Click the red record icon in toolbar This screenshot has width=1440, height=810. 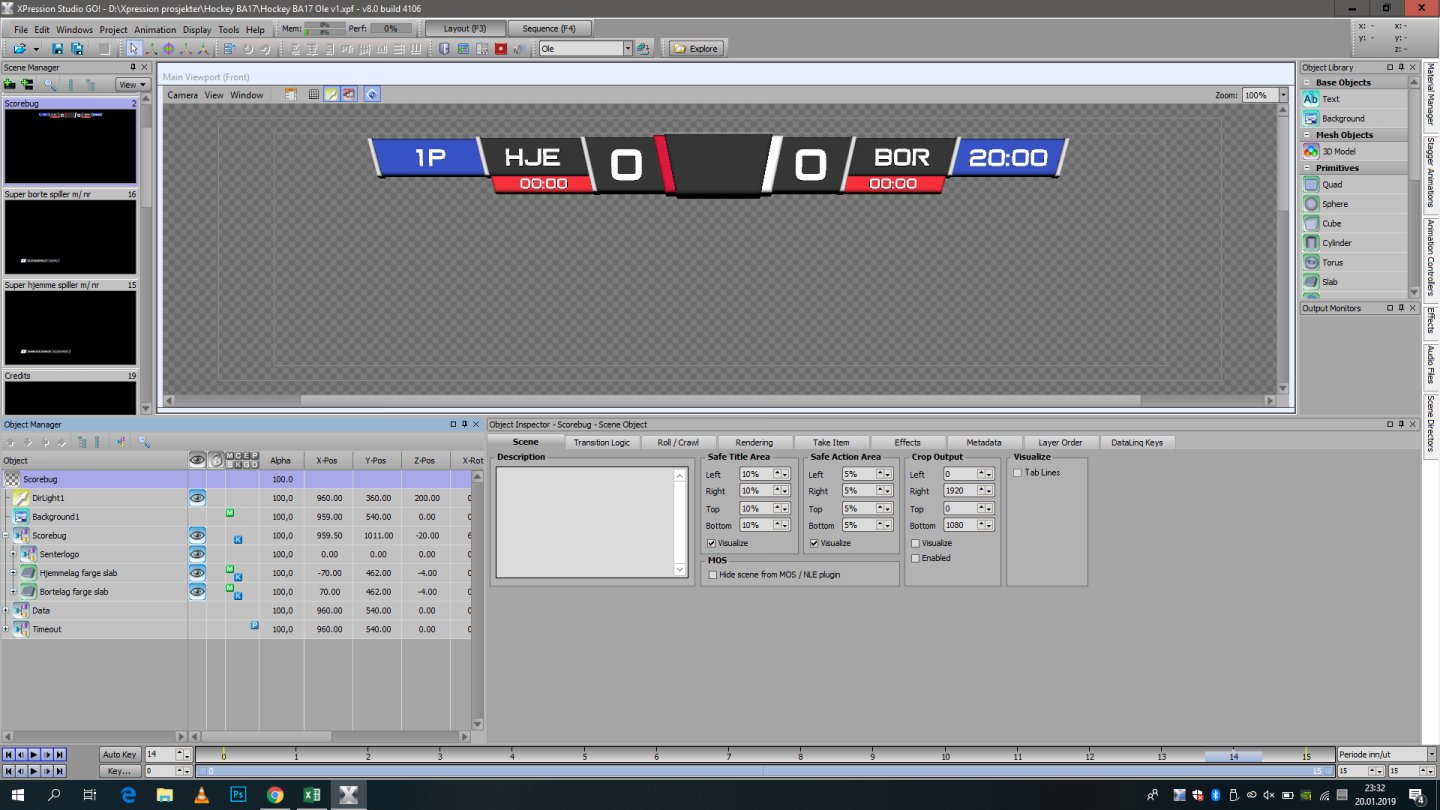coord(501,48)
